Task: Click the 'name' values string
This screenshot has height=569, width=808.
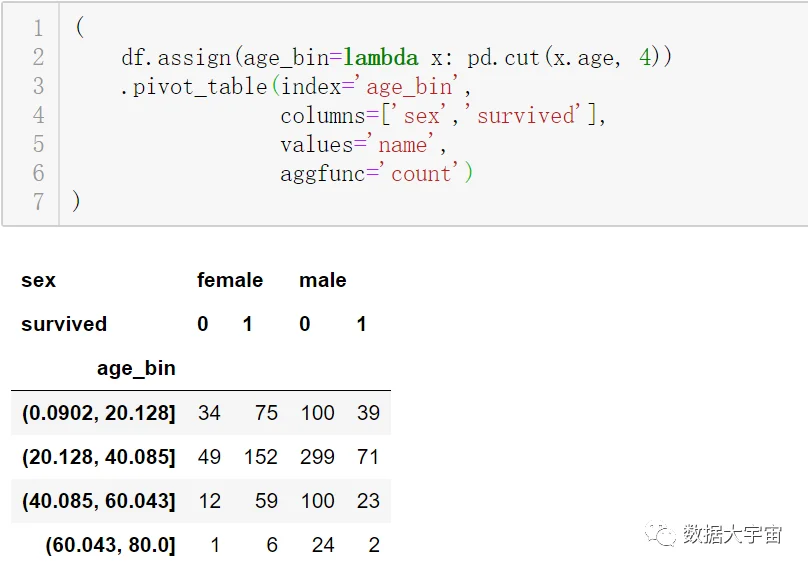Action: click(402, 144)
